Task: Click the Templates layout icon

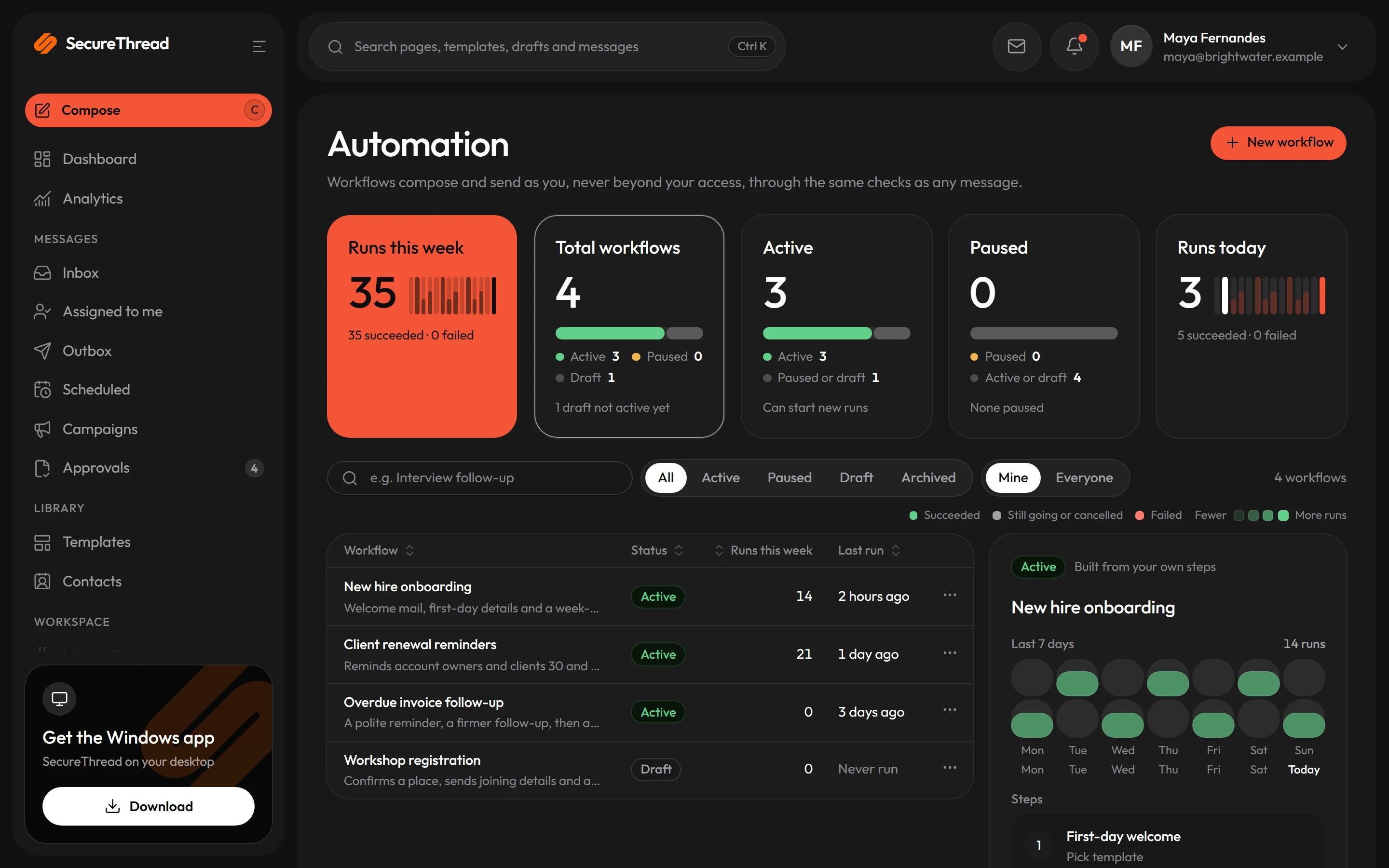Action: (42, 542)
